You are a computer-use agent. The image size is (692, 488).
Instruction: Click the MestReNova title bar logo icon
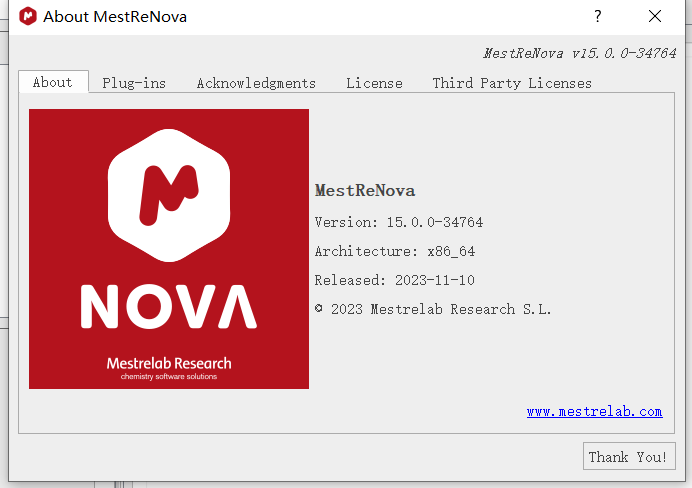[28, 16]
